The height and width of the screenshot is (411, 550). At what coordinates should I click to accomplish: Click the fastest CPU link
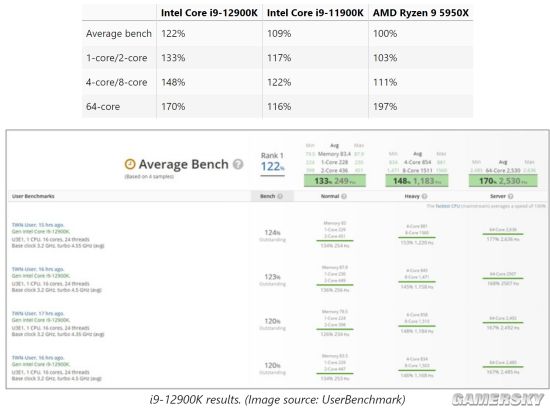[x=448, y=206]
